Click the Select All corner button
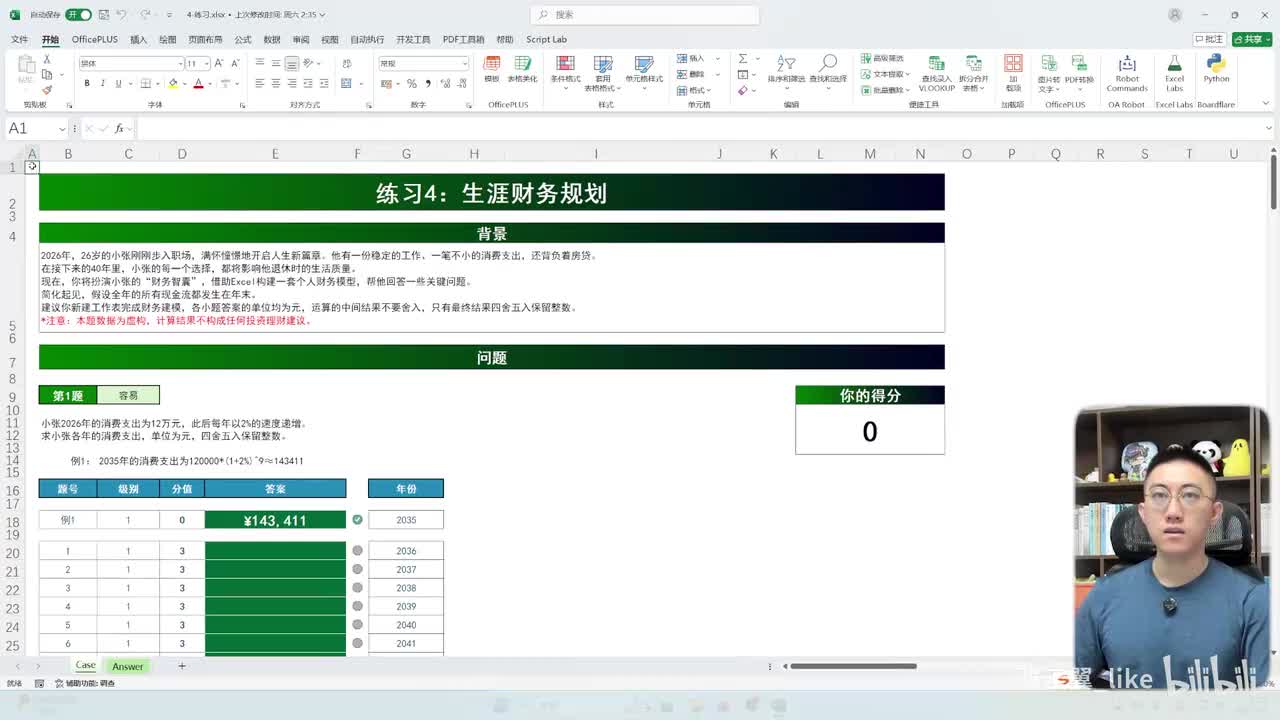This screenshot has width=1280, height=720. 12,153
